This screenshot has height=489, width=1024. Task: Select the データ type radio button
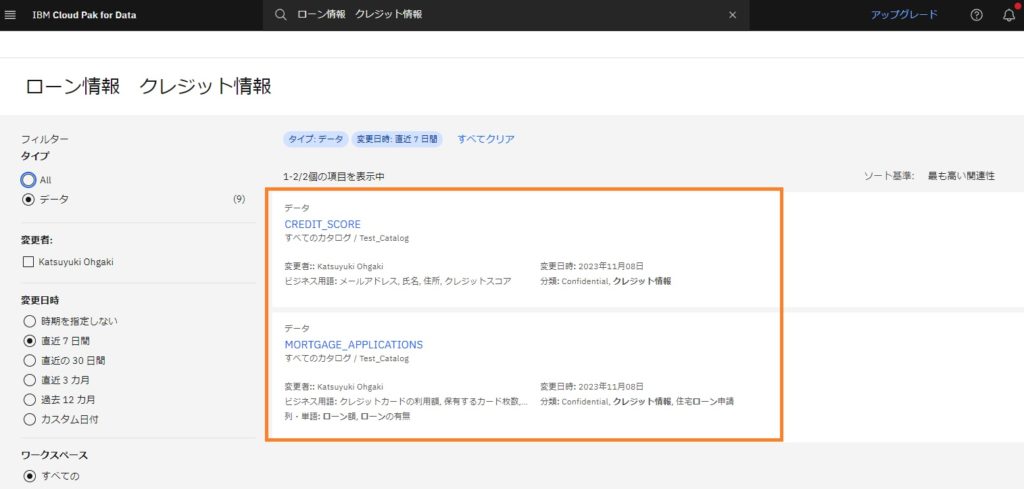[28, 200]
